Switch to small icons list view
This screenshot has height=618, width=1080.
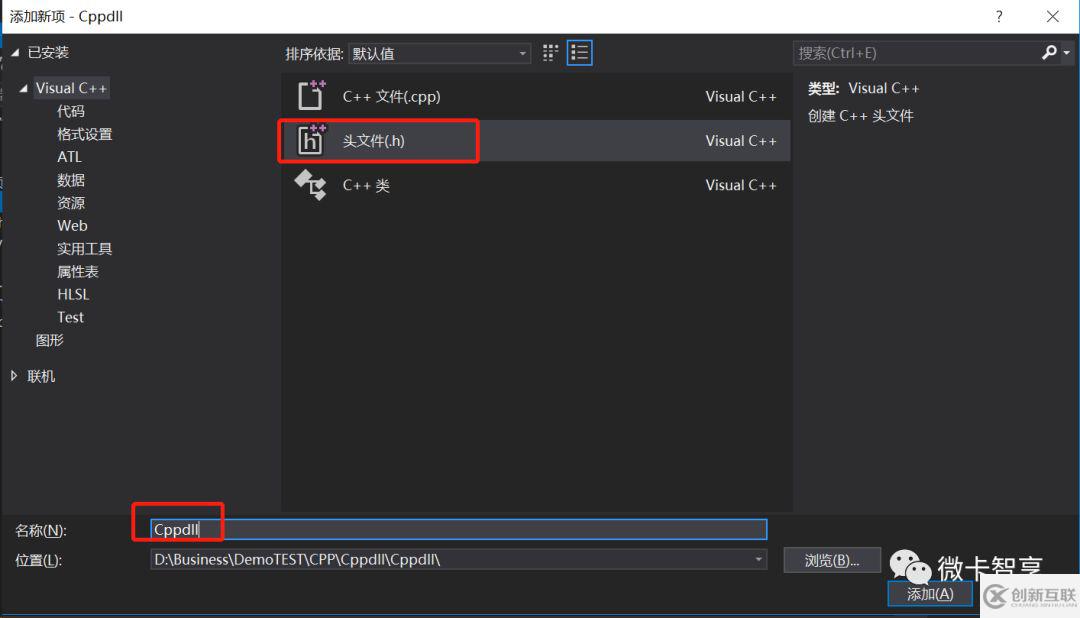click(579, 53)
